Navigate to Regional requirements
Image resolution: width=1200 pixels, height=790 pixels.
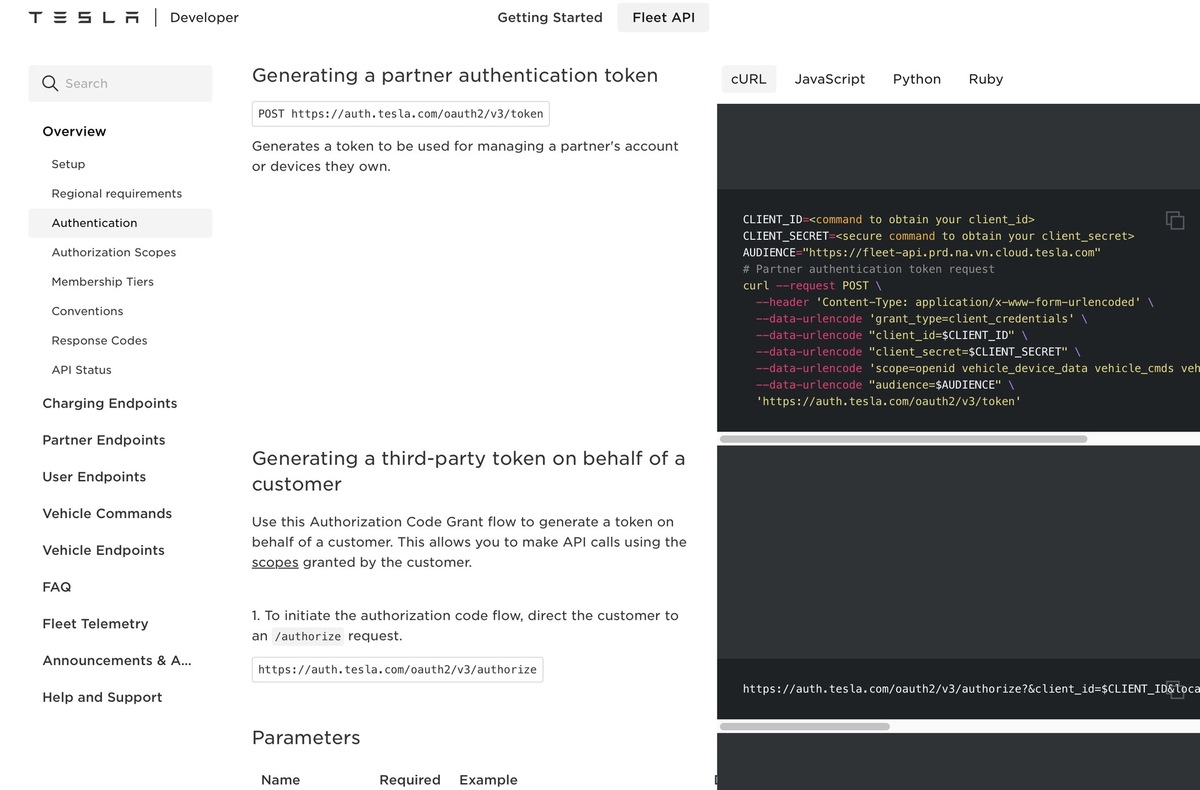[117, 193]
